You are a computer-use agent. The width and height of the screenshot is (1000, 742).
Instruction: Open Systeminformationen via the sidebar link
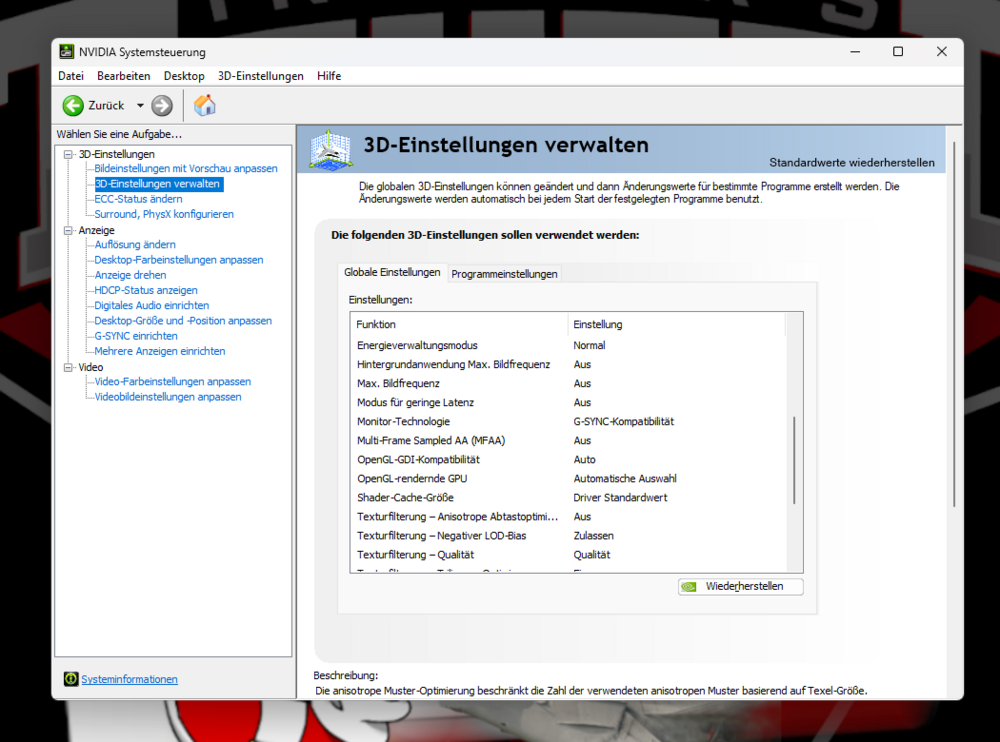coord(128,678)
